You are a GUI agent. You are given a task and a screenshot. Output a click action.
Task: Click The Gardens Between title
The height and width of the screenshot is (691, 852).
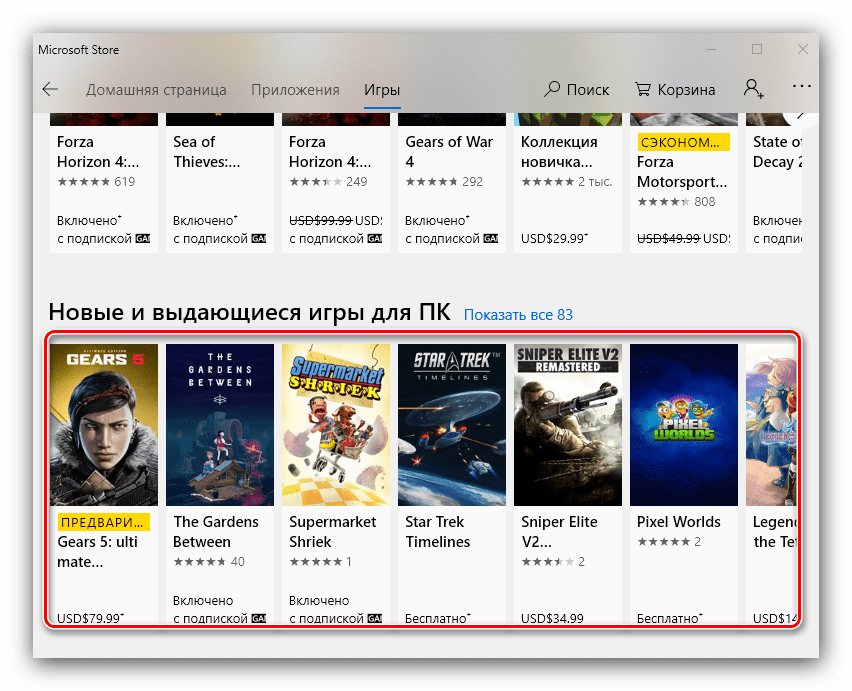click(216, 532)
